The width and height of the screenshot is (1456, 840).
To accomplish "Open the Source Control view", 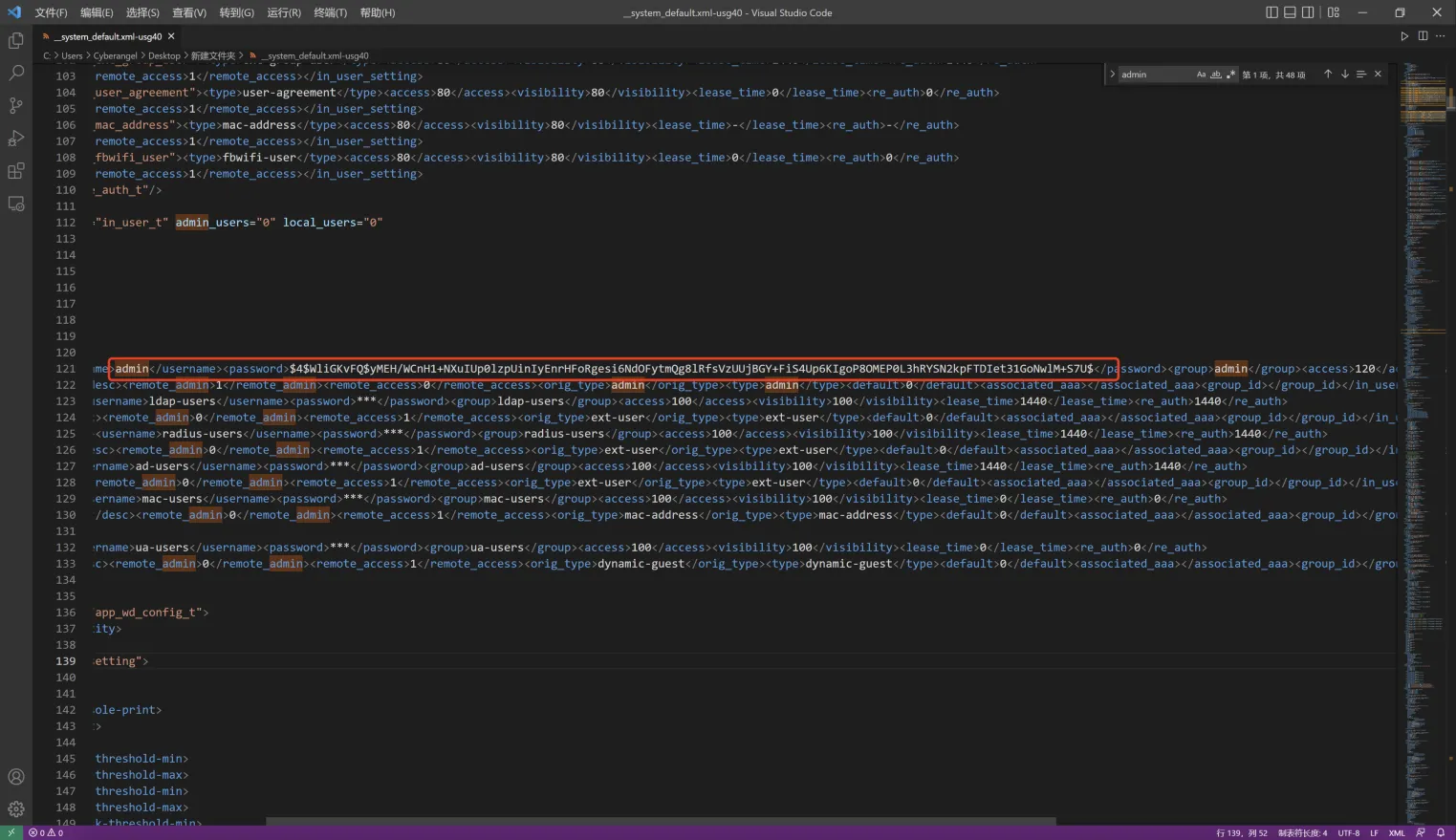I will (16, 105).
